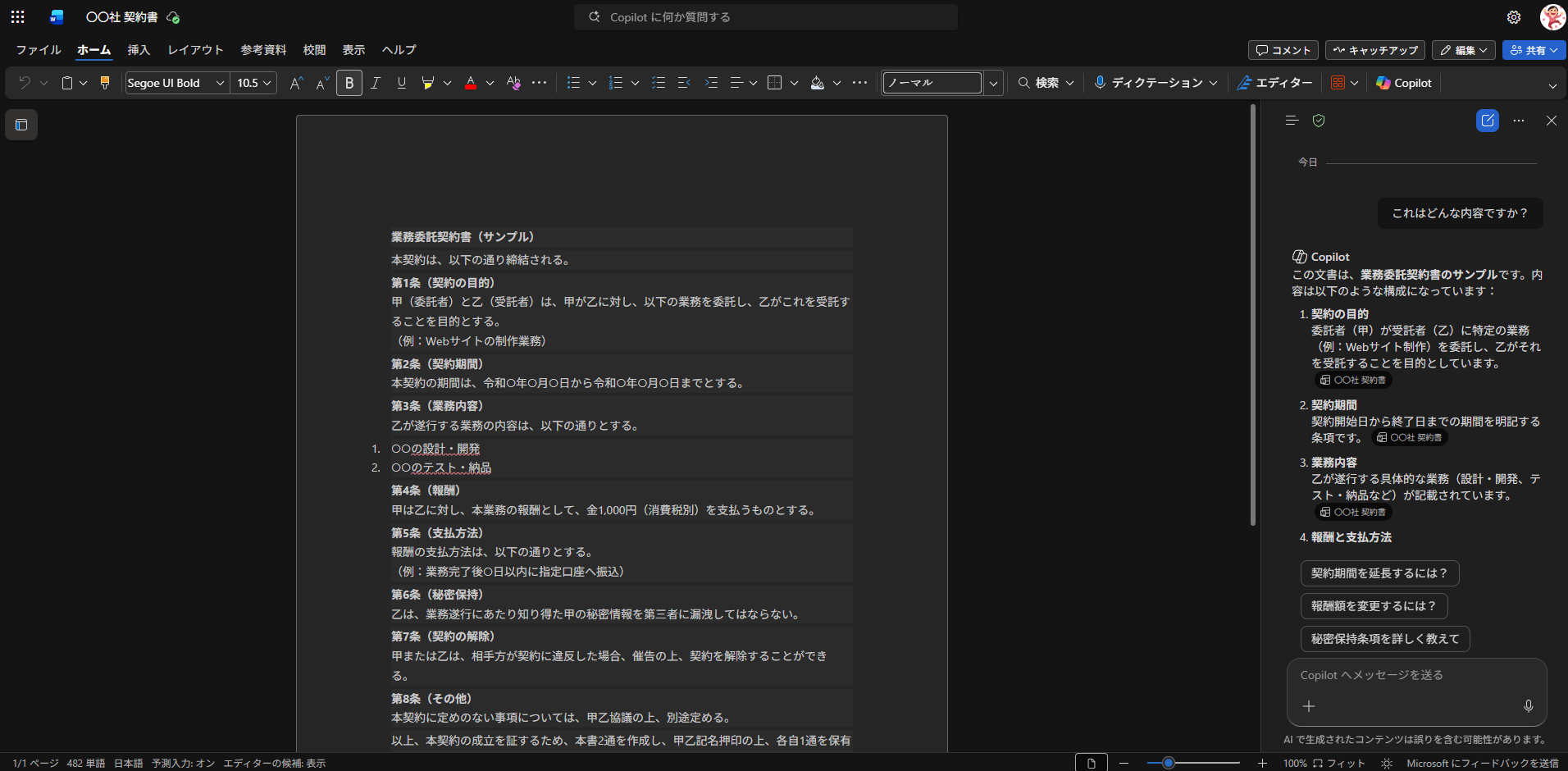Expand the ノーマル styles gallery dropdown
The height and width of the screenshot is (771, 1568).
(x=993, y=83)
